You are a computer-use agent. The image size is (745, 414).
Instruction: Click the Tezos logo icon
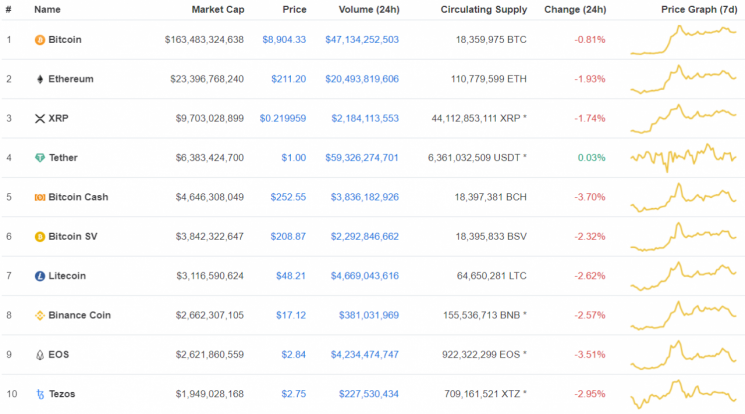click(40, 395)
